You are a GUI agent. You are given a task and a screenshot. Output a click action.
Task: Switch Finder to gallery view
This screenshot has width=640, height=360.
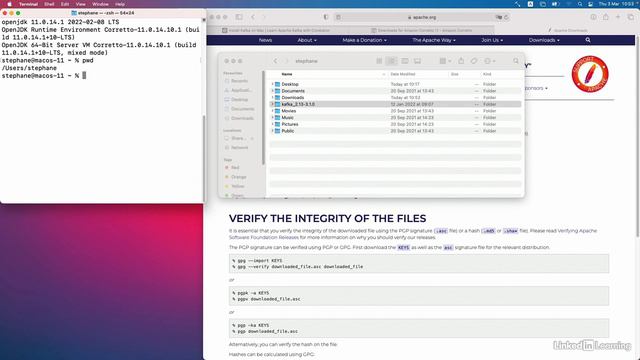click(x=417, y=61)
